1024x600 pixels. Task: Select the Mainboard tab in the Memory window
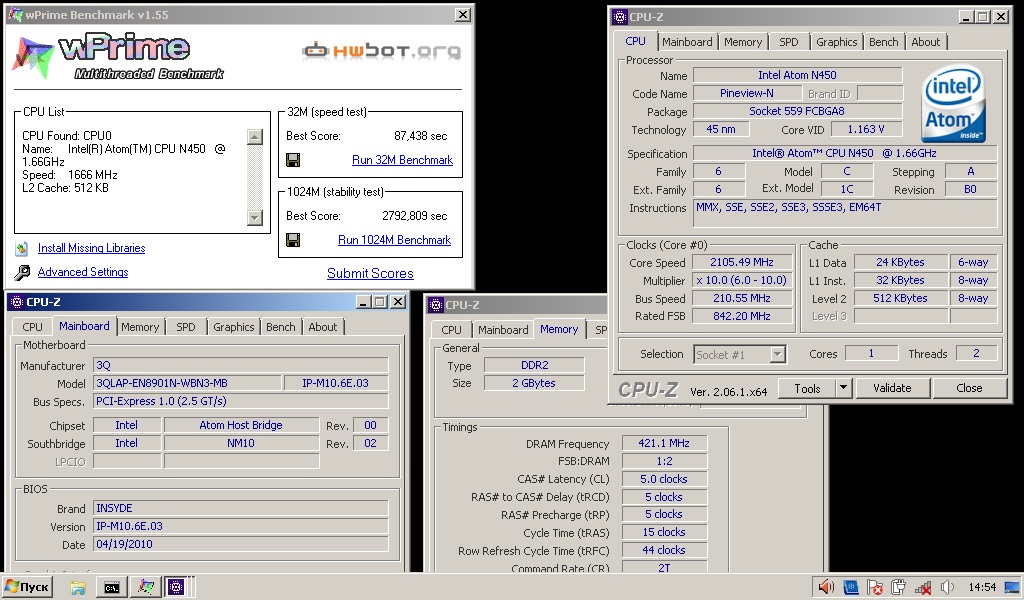point(503,330)
